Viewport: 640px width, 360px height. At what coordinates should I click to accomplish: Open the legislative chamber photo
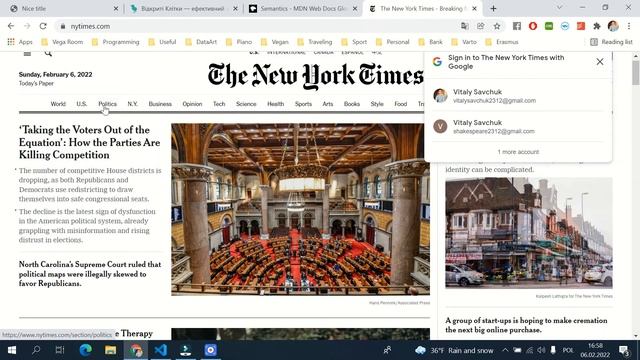coord(300,209)
